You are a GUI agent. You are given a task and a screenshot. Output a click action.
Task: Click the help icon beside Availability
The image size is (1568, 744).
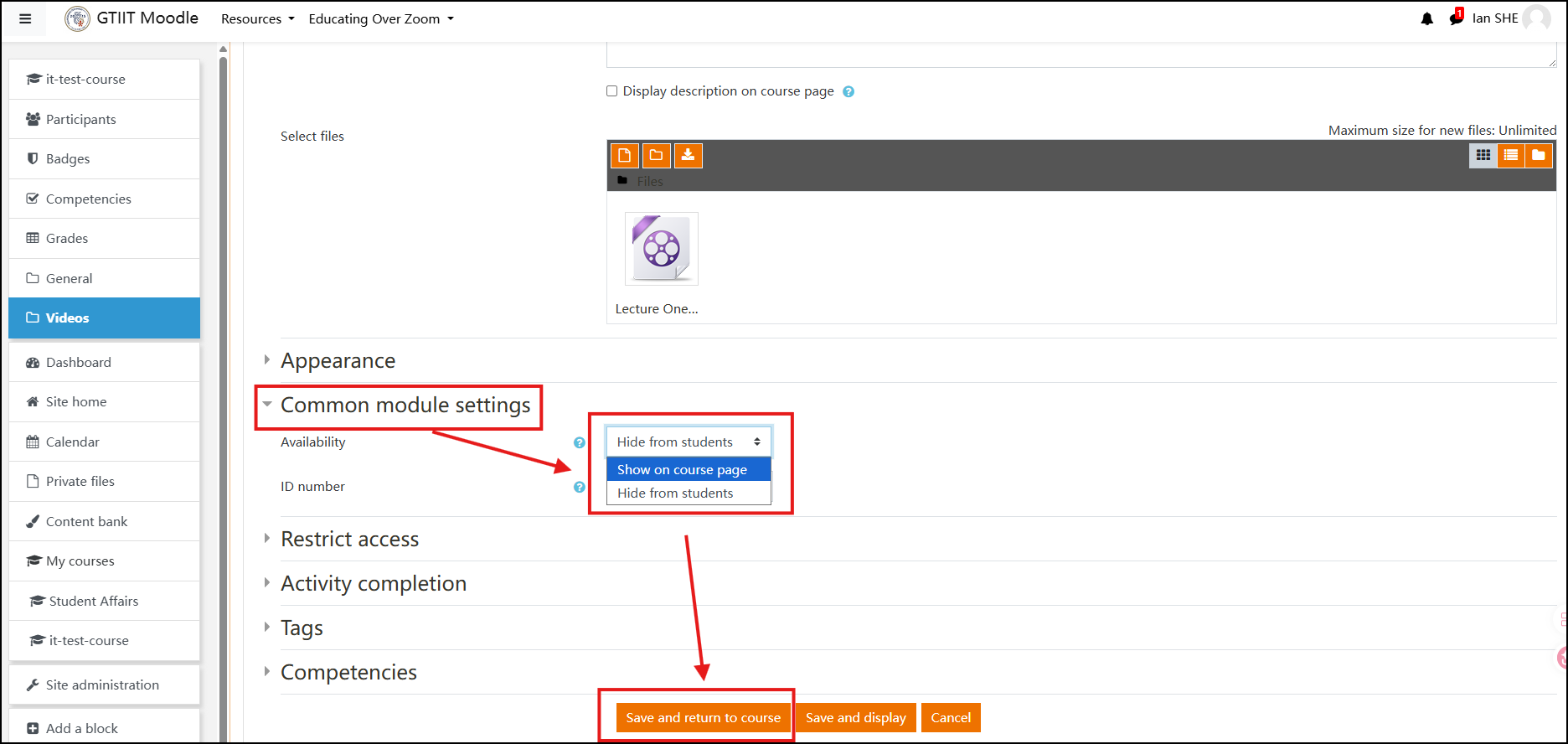pyautogui.click(x=579, y=442)
